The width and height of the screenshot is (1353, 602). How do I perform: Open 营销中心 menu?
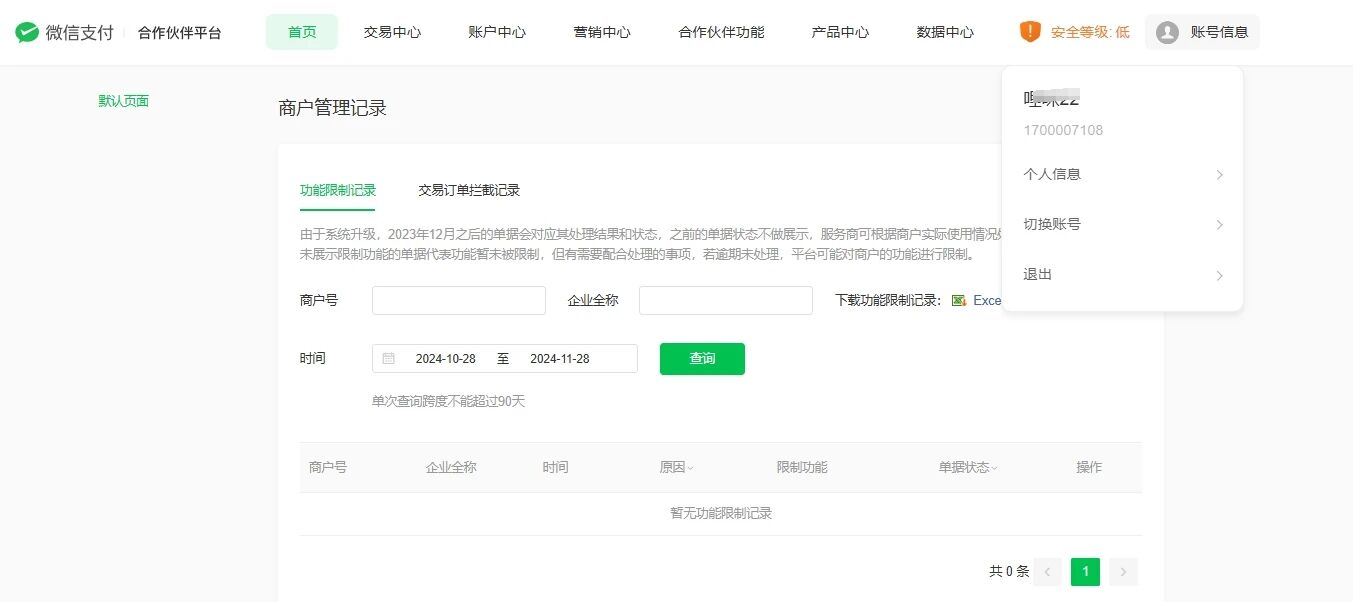pos(602,32)
